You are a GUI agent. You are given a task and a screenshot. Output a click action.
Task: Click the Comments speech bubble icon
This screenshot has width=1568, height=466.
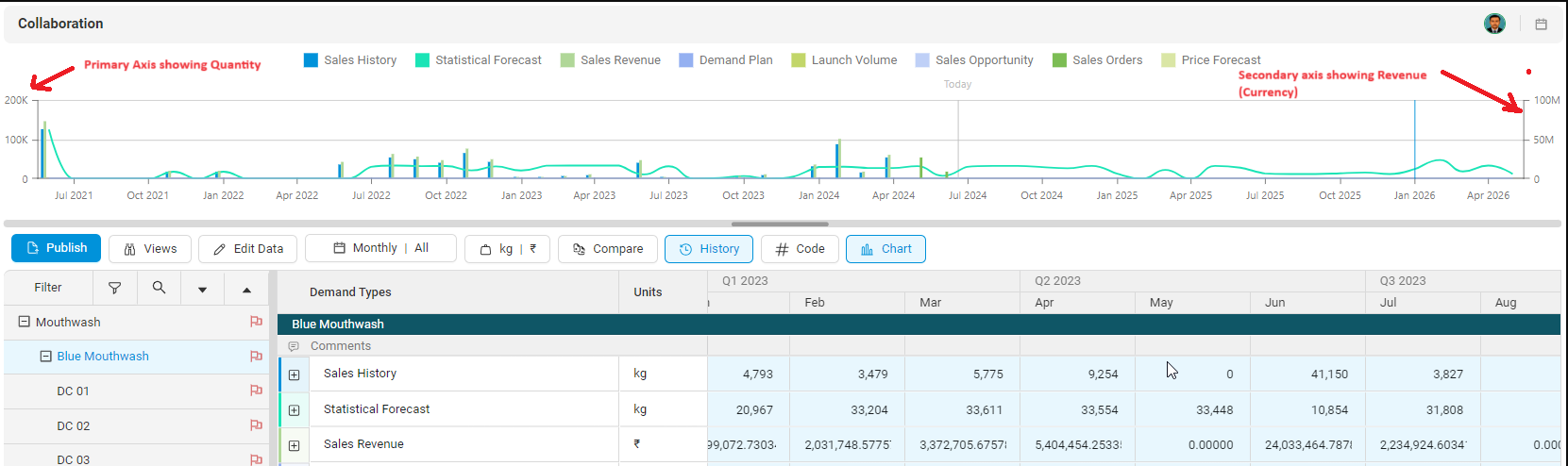click(x=294, y=346)
